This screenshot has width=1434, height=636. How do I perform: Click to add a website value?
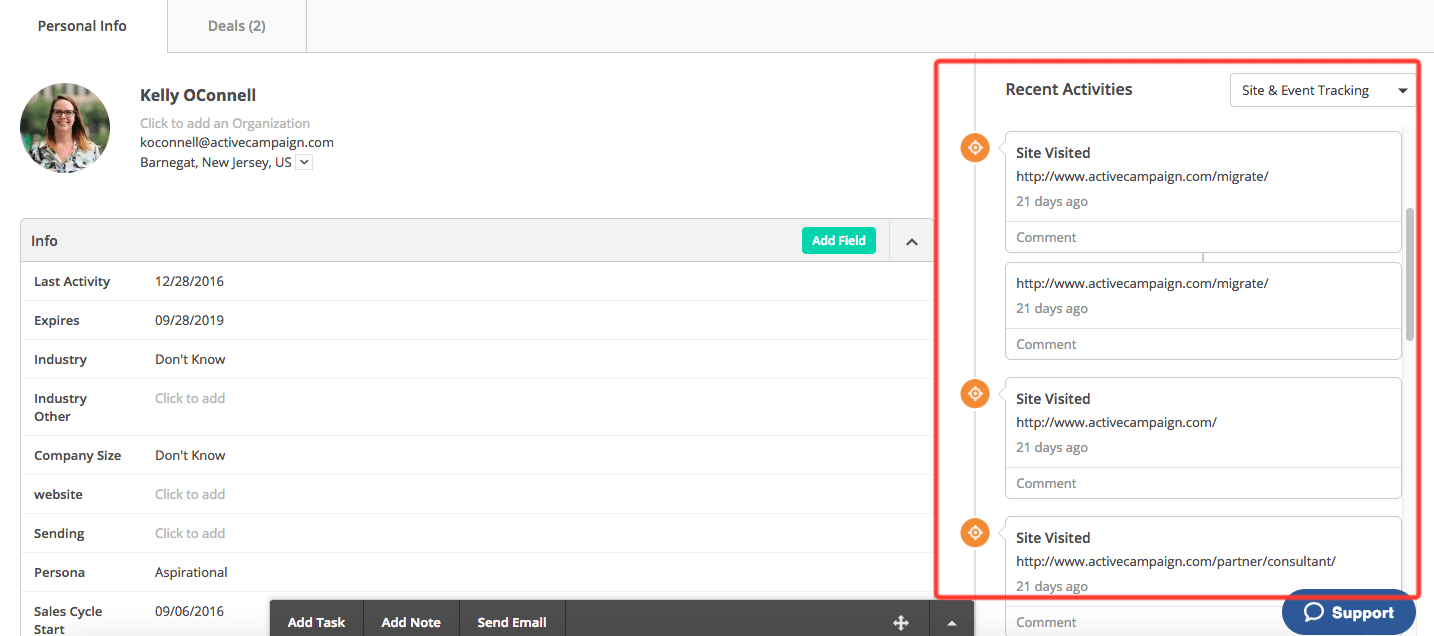(x=190, y=494)
